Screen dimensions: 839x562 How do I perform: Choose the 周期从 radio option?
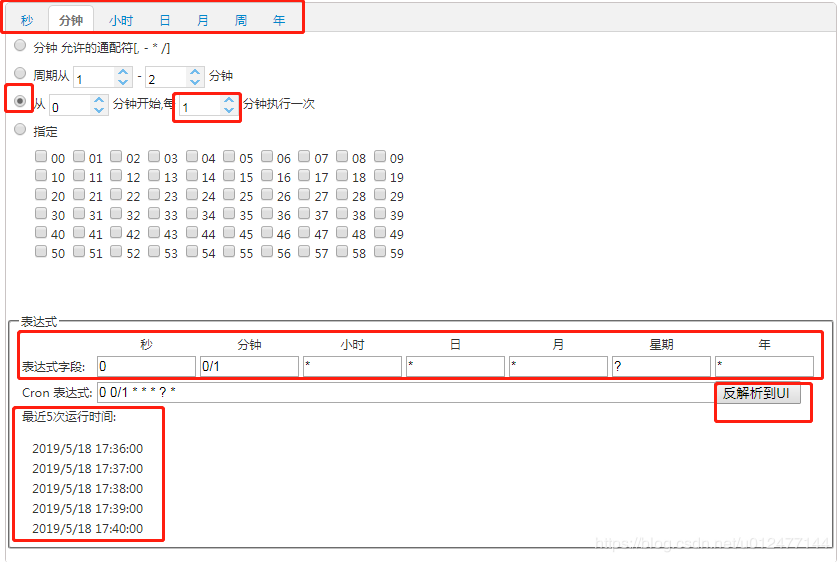[20, 73]
